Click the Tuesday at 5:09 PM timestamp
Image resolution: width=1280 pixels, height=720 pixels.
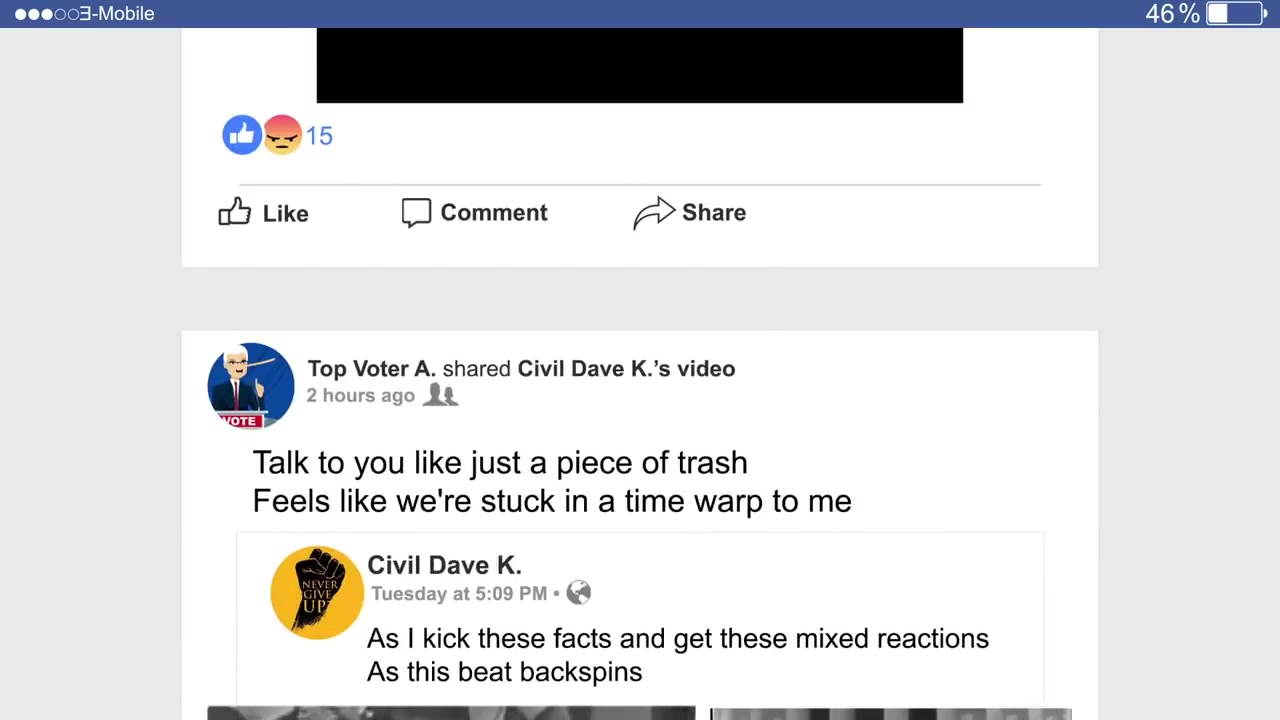(459, 594)
